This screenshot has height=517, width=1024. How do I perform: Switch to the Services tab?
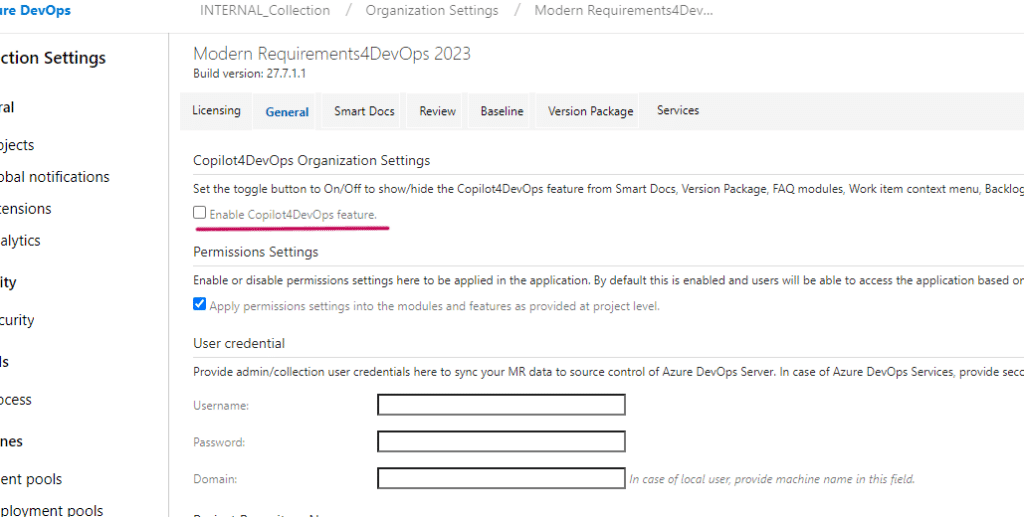point(678,110)
